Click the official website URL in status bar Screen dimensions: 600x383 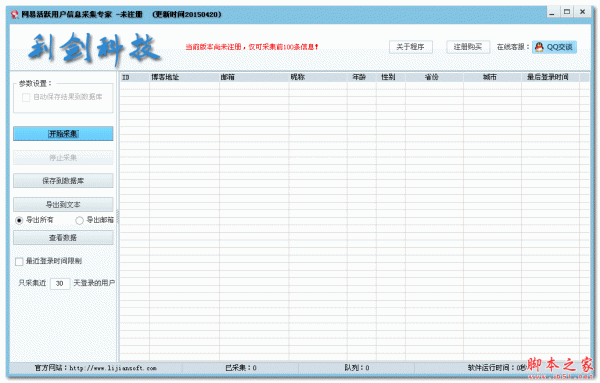pos(113,368)
